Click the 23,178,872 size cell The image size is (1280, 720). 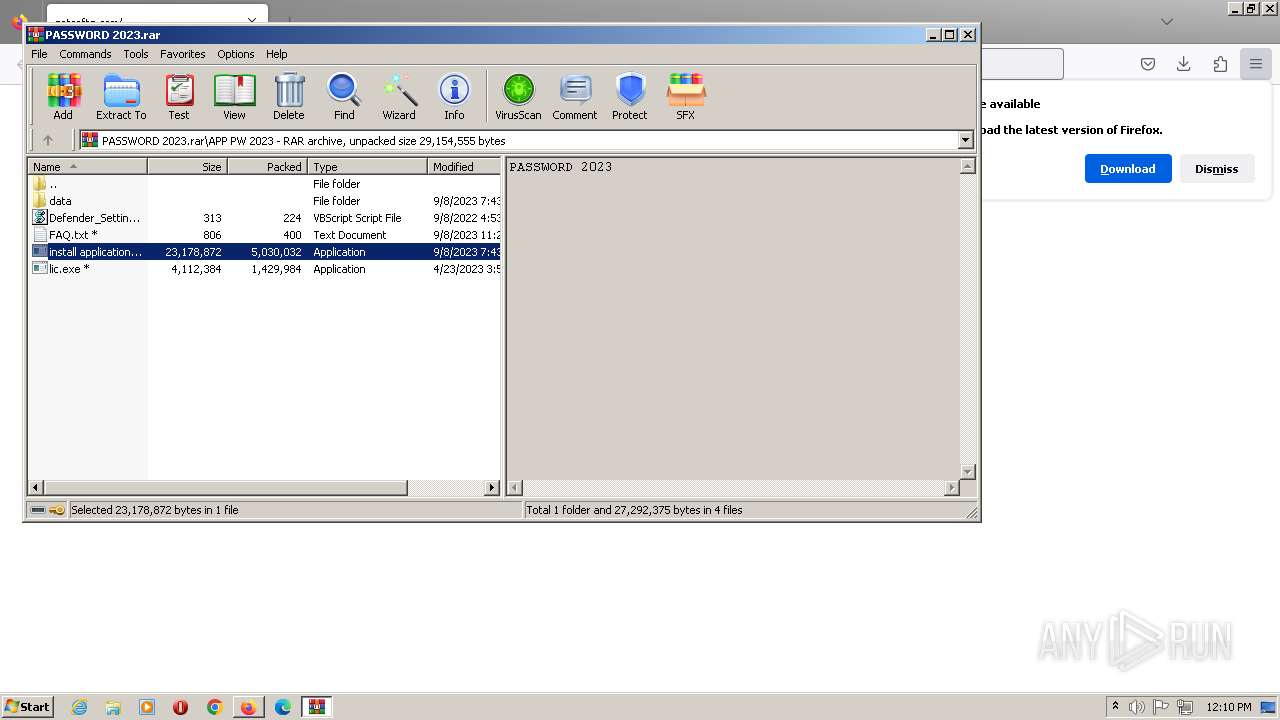(x=193, y=252)
